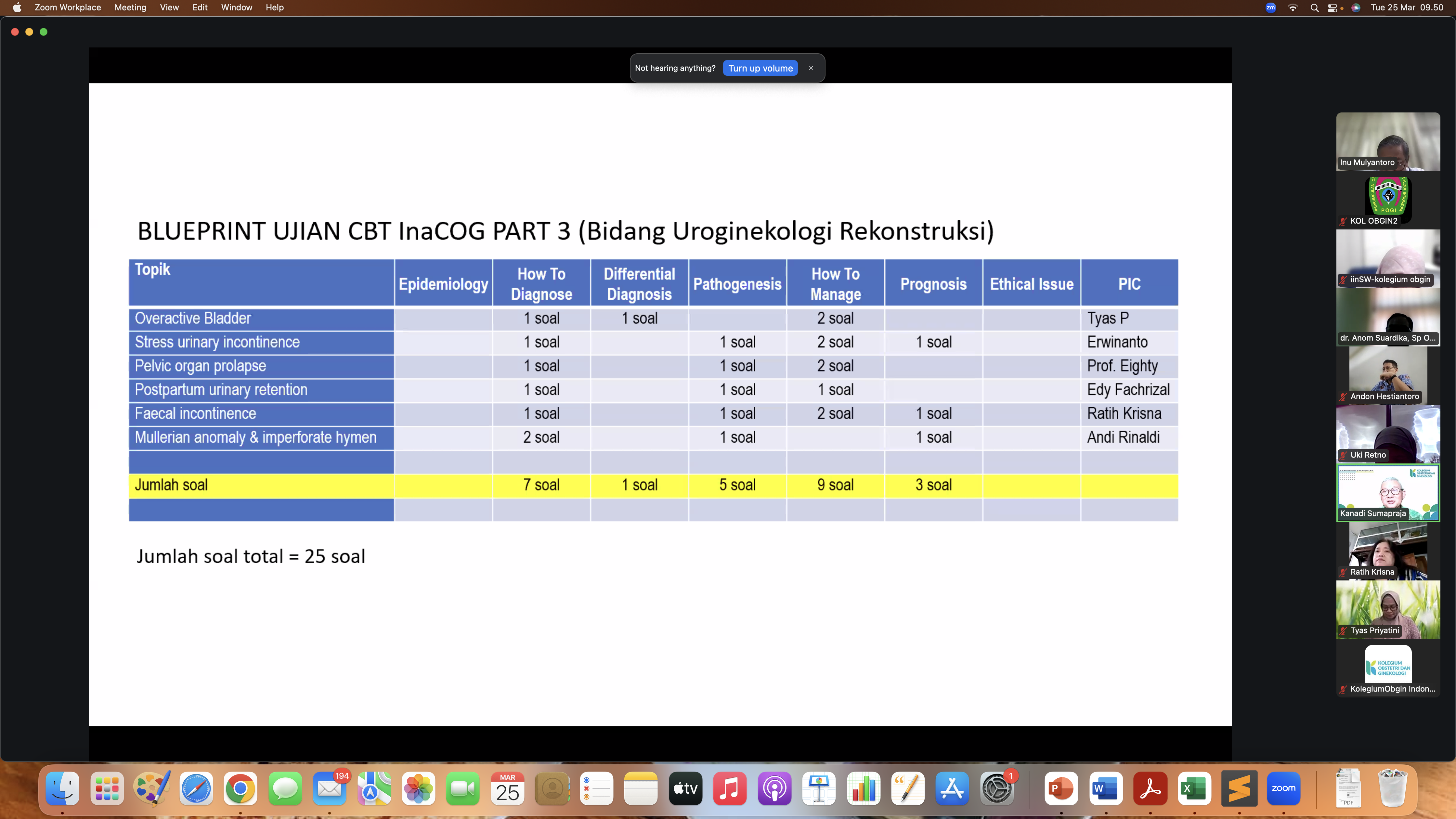The height and width of the screenshot is (819, 1456).
Task: Open PowerPoint from the dock
Action: 1061,788
